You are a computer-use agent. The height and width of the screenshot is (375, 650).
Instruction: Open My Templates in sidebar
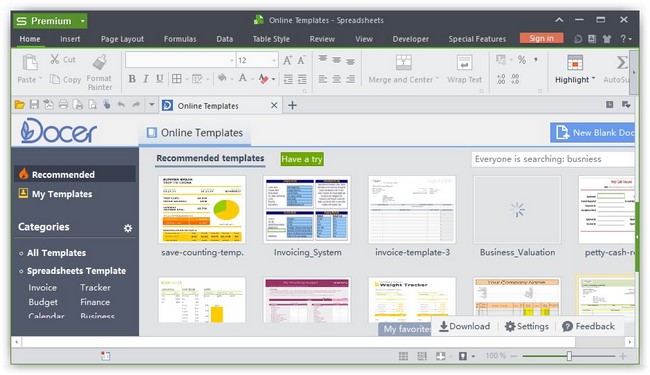tap(55, 194)
